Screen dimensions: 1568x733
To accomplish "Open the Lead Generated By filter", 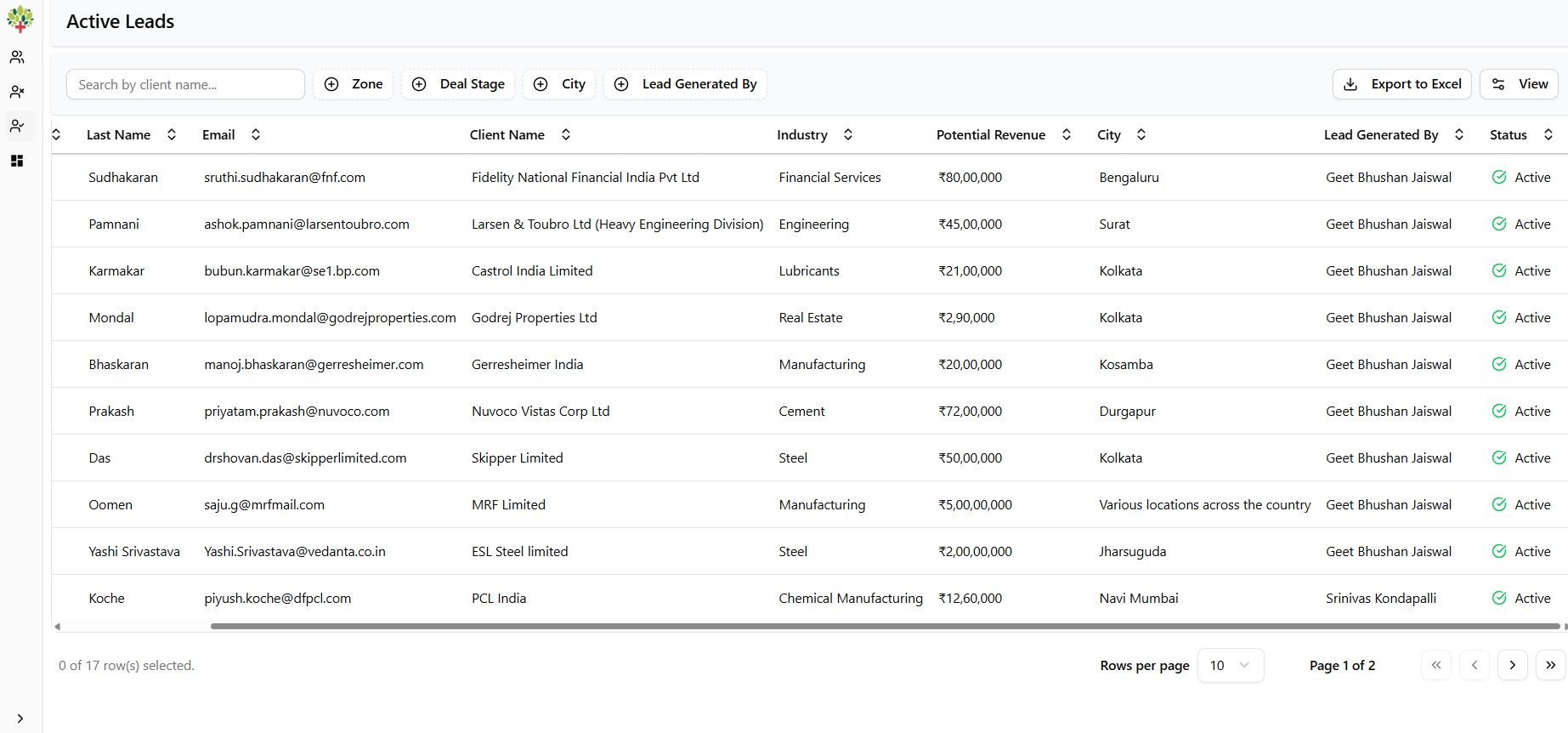I will (686, 84).
